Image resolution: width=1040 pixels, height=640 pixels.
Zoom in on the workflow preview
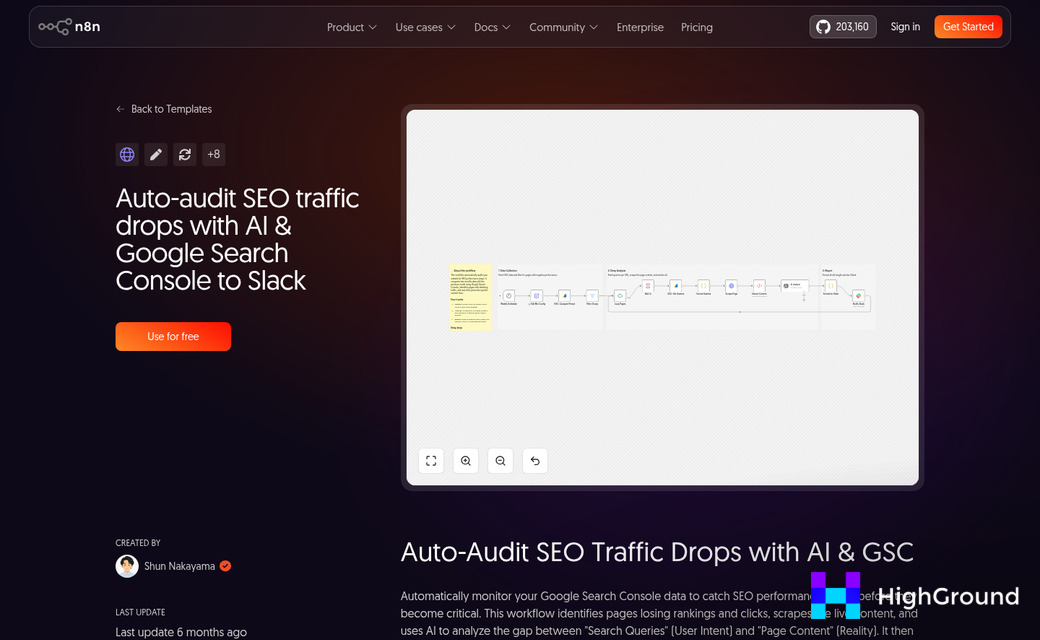[x=466, y=461]
